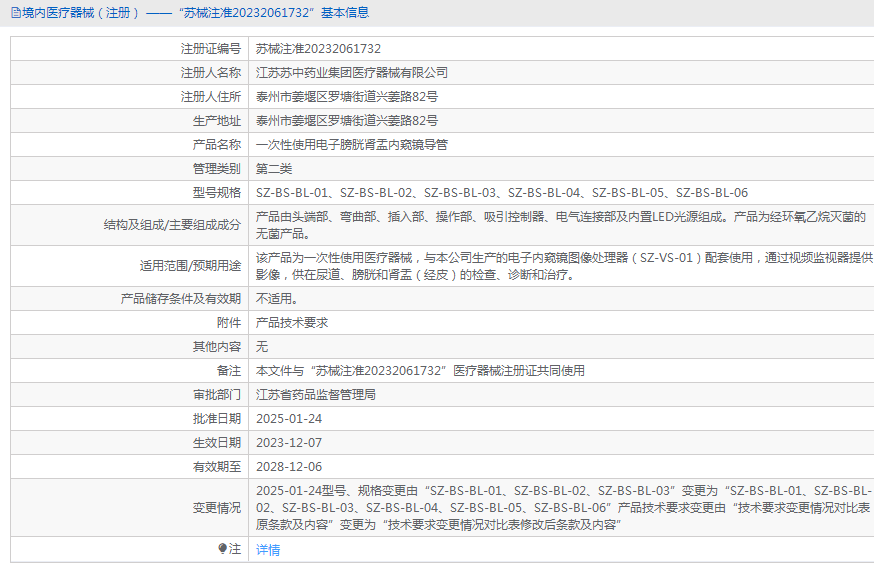Select the 其他内容 value 无
874x563 pixels.
point(262,347)
